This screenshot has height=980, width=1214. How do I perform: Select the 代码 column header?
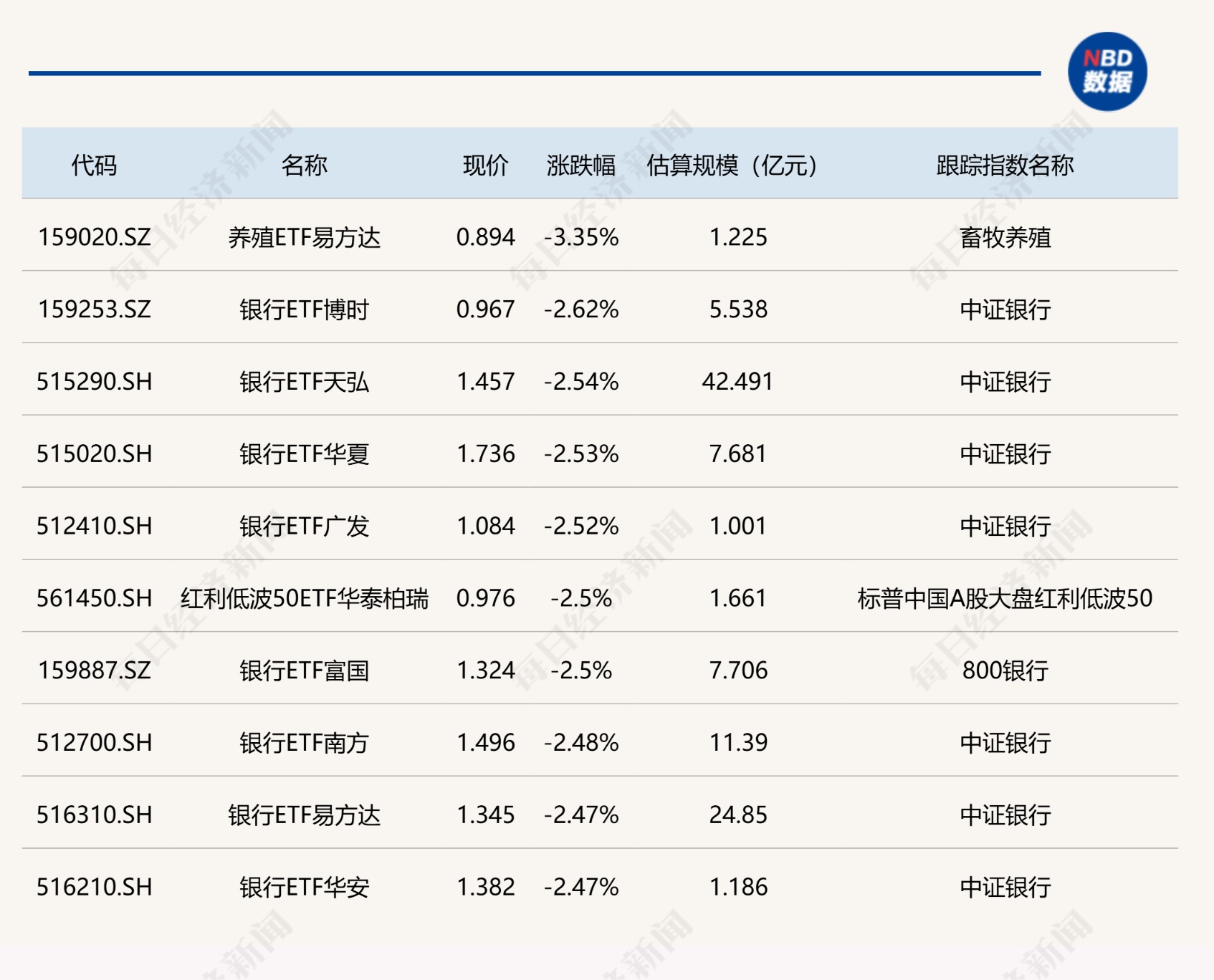(94, 165)
